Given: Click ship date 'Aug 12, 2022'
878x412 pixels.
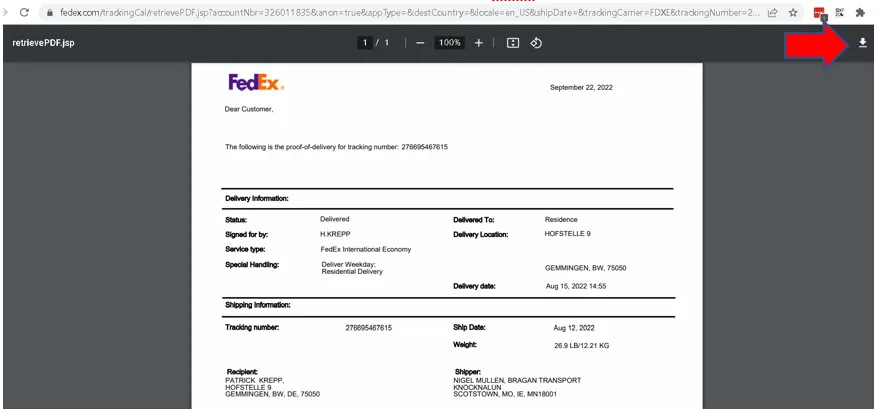Looking at the screenshot, I should 574,328.
